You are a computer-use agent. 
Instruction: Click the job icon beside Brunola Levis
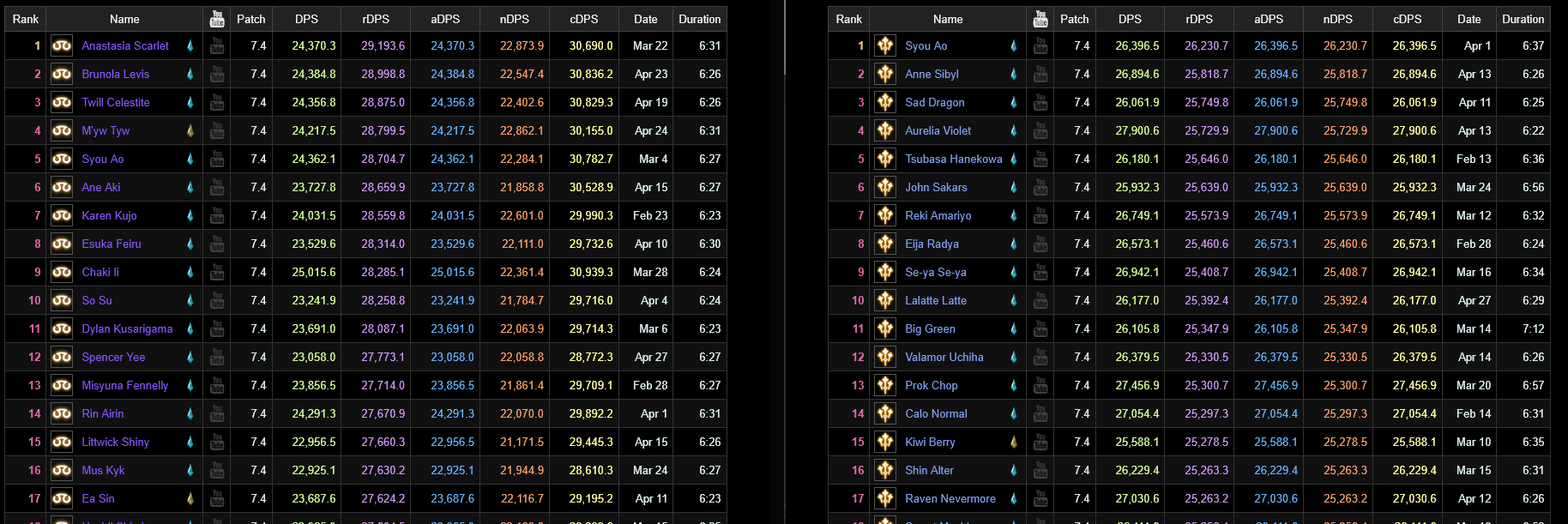pos(62,74)
